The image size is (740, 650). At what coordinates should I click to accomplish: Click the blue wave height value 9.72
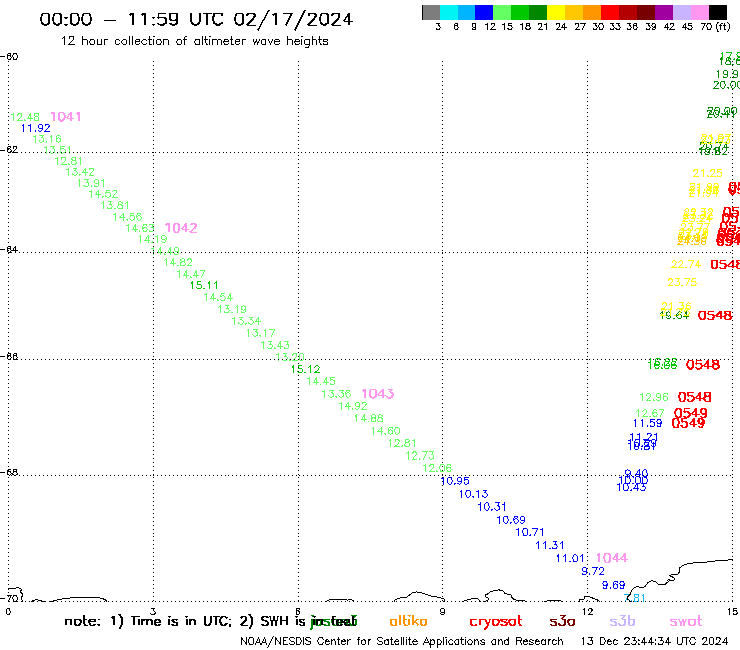tap(593, 571)
